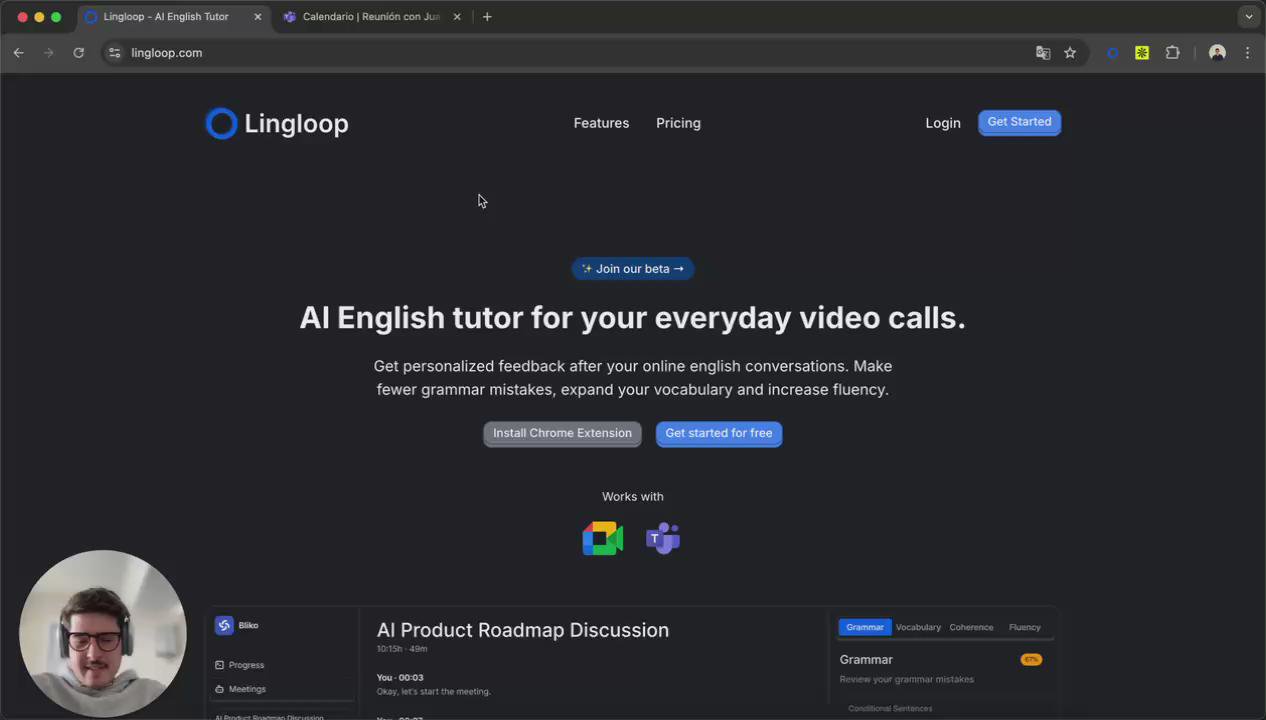
Task: Open Features in the navigation
Action: click(601, 123)
